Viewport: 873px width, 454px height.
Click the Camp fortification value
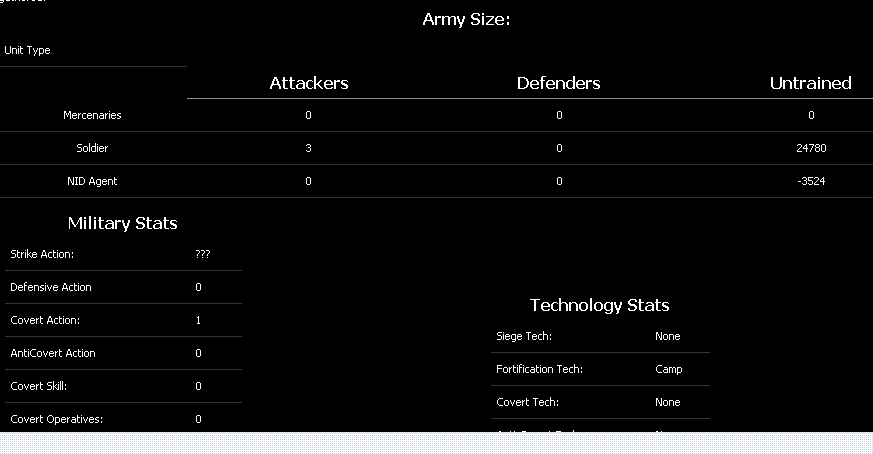click(x=669, y=369)
